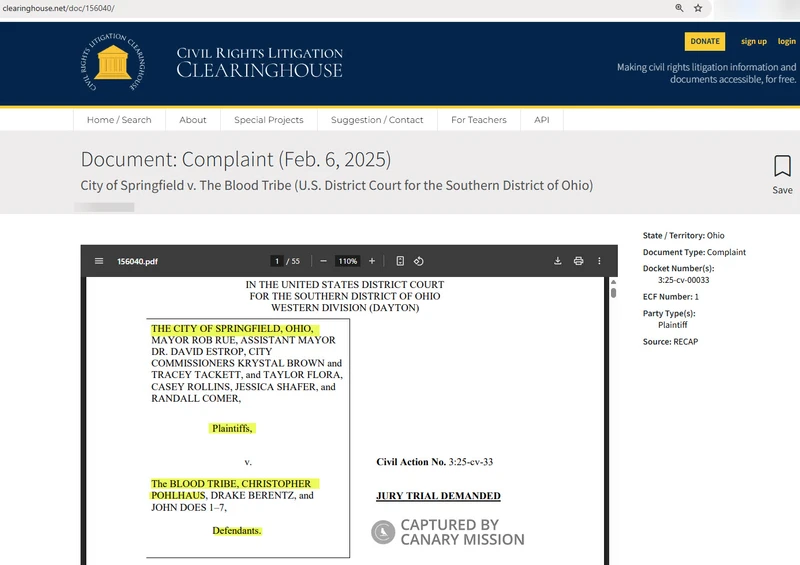This screenshot has width=800, height=565.
Task: Click the DONATE button
Action: [x=705, y=41]
